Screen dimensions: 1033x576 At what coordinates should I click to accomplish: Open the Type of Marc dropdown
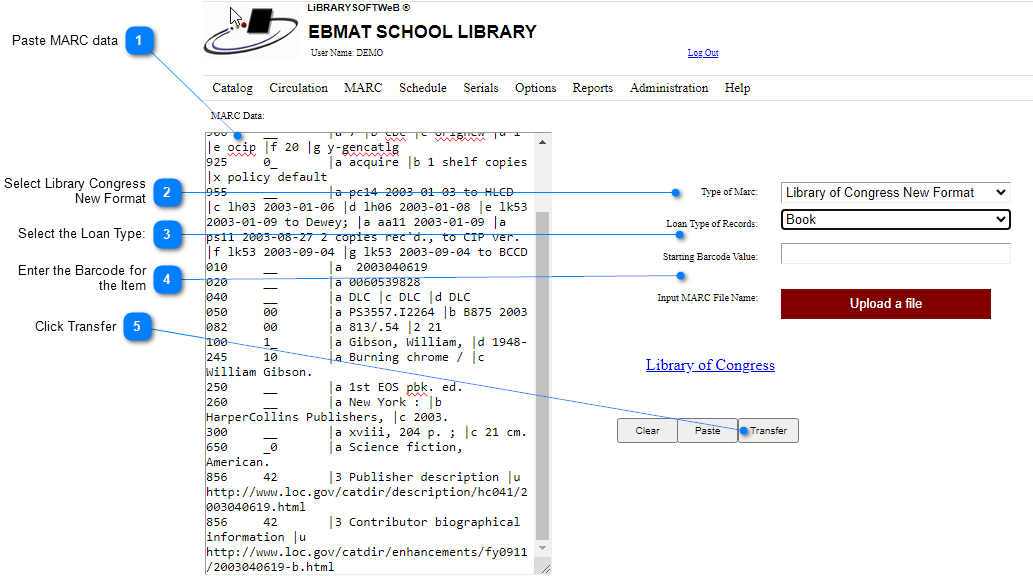tap(895, 193)
